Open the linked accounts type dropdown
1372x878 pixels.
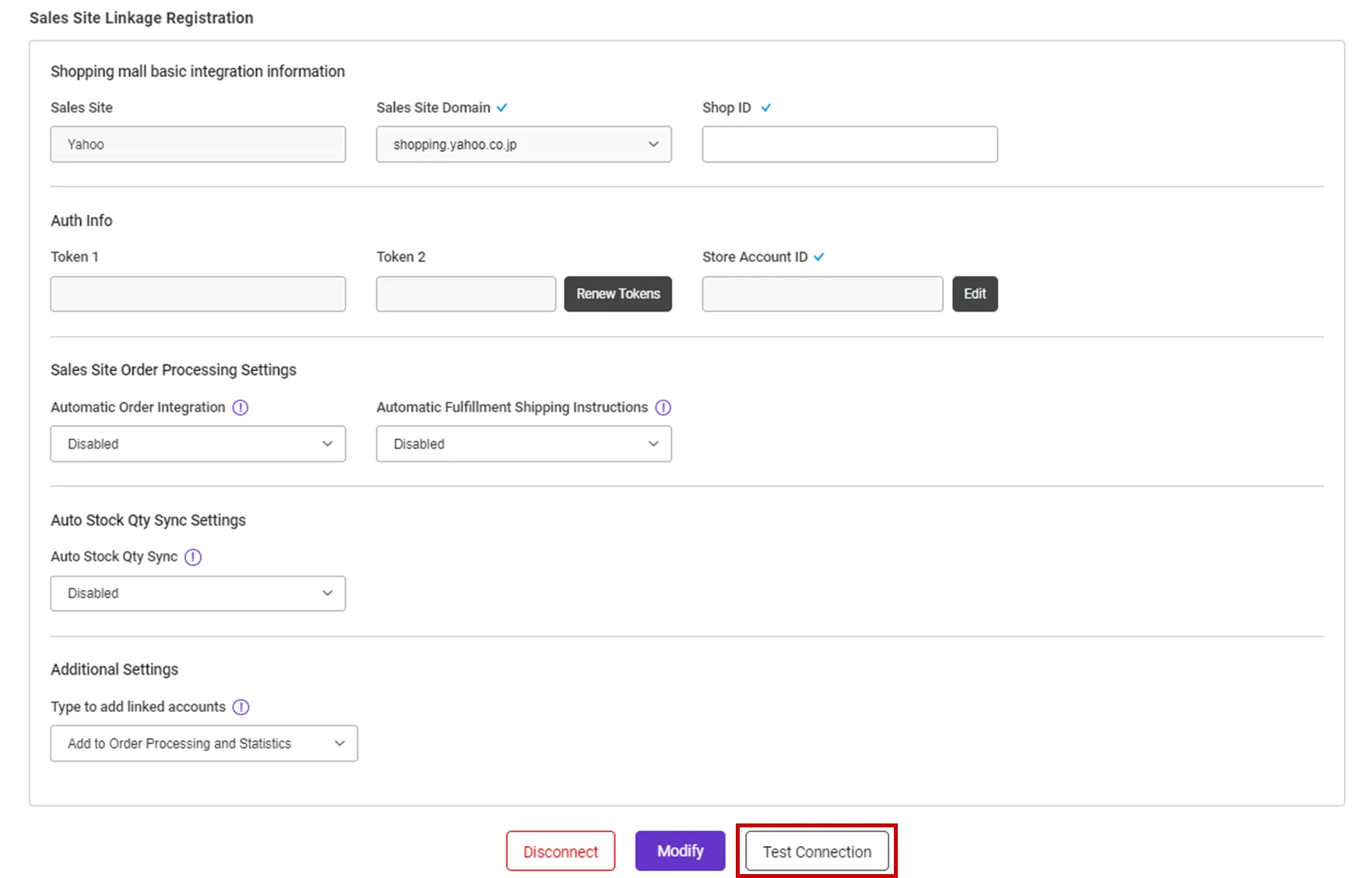coord(204,743)
